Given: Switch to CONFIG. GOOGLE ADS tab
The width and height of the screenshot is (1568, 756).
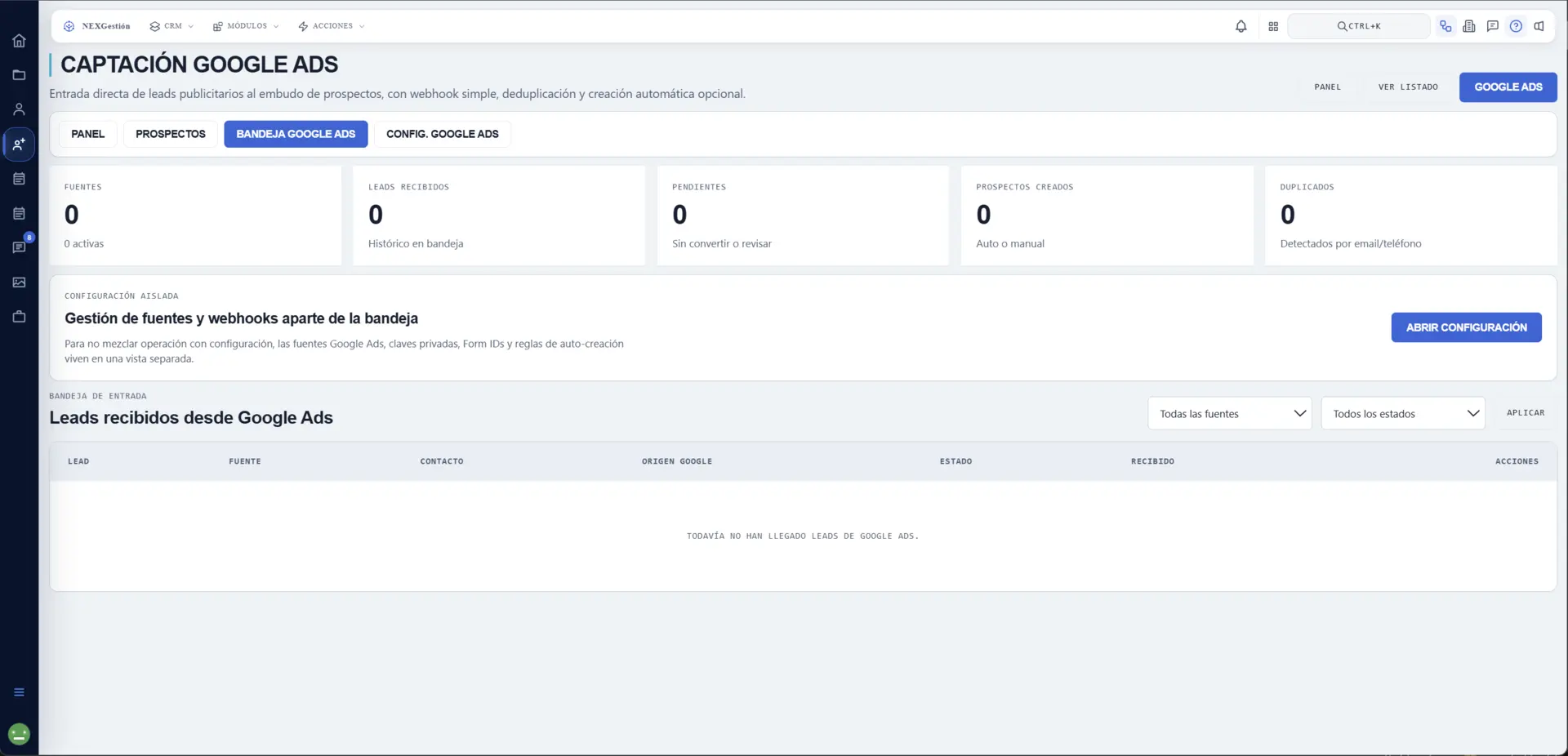Looking at the screenshot, I should click(443, 134).
